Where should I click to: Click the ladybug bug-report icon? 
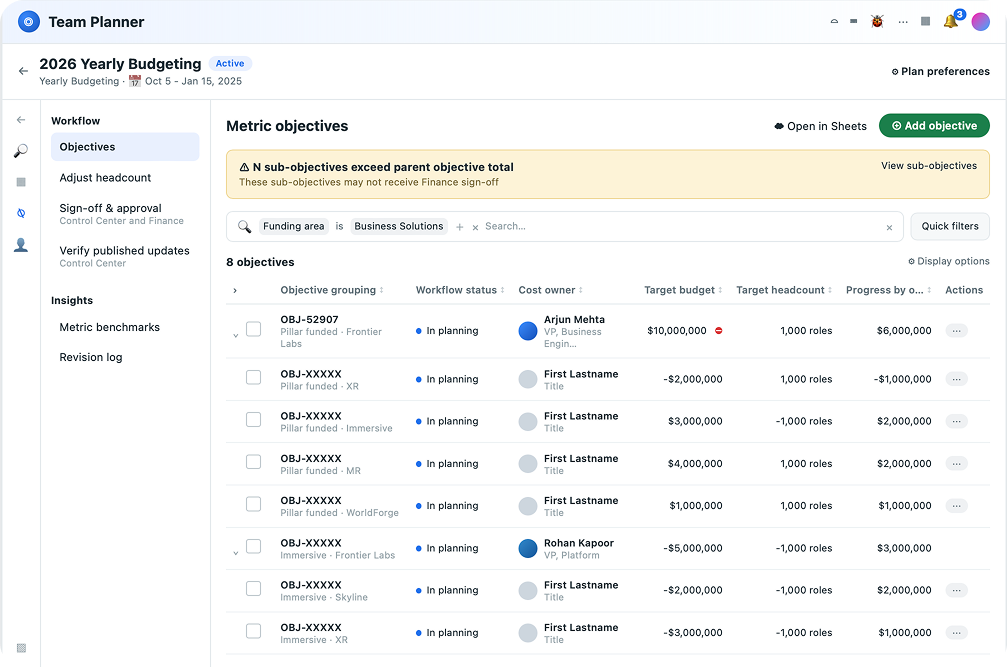coord(877,22)
